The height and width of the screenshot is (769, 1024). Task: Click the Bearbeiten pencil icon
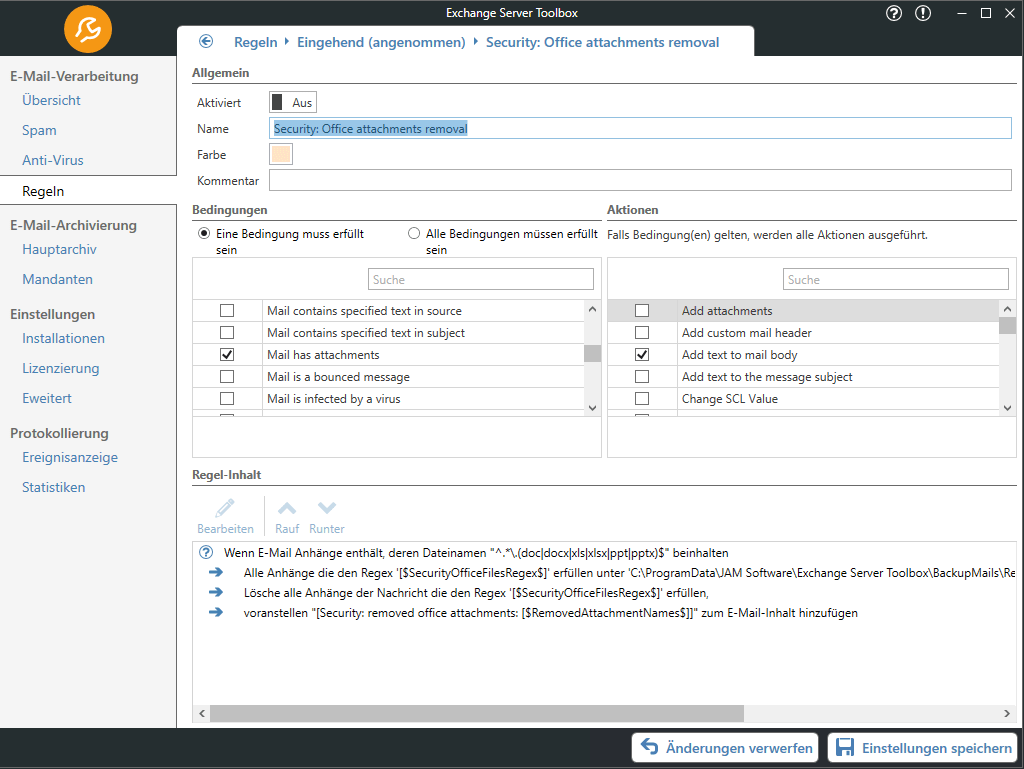tap(225, 509)
